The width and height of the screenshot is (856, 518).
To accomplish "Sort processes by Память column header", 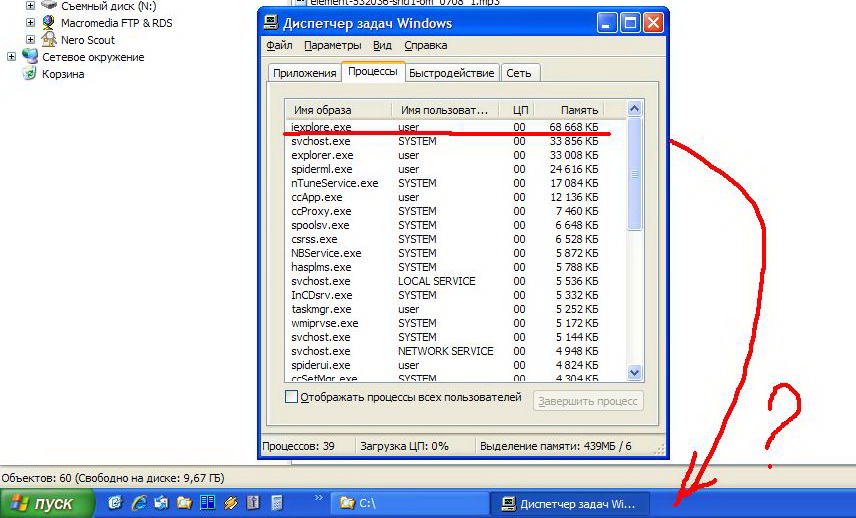I will (579, 109).
